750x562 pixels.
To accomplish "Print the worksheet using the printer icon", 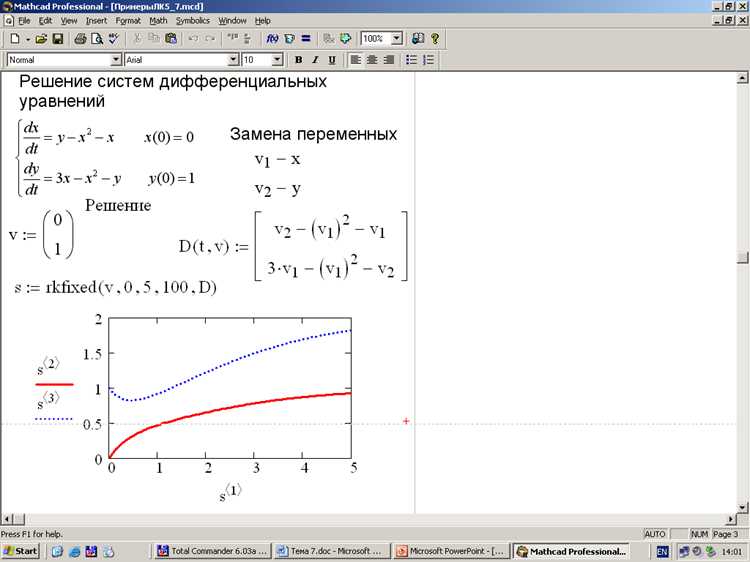I will [80, 39].
